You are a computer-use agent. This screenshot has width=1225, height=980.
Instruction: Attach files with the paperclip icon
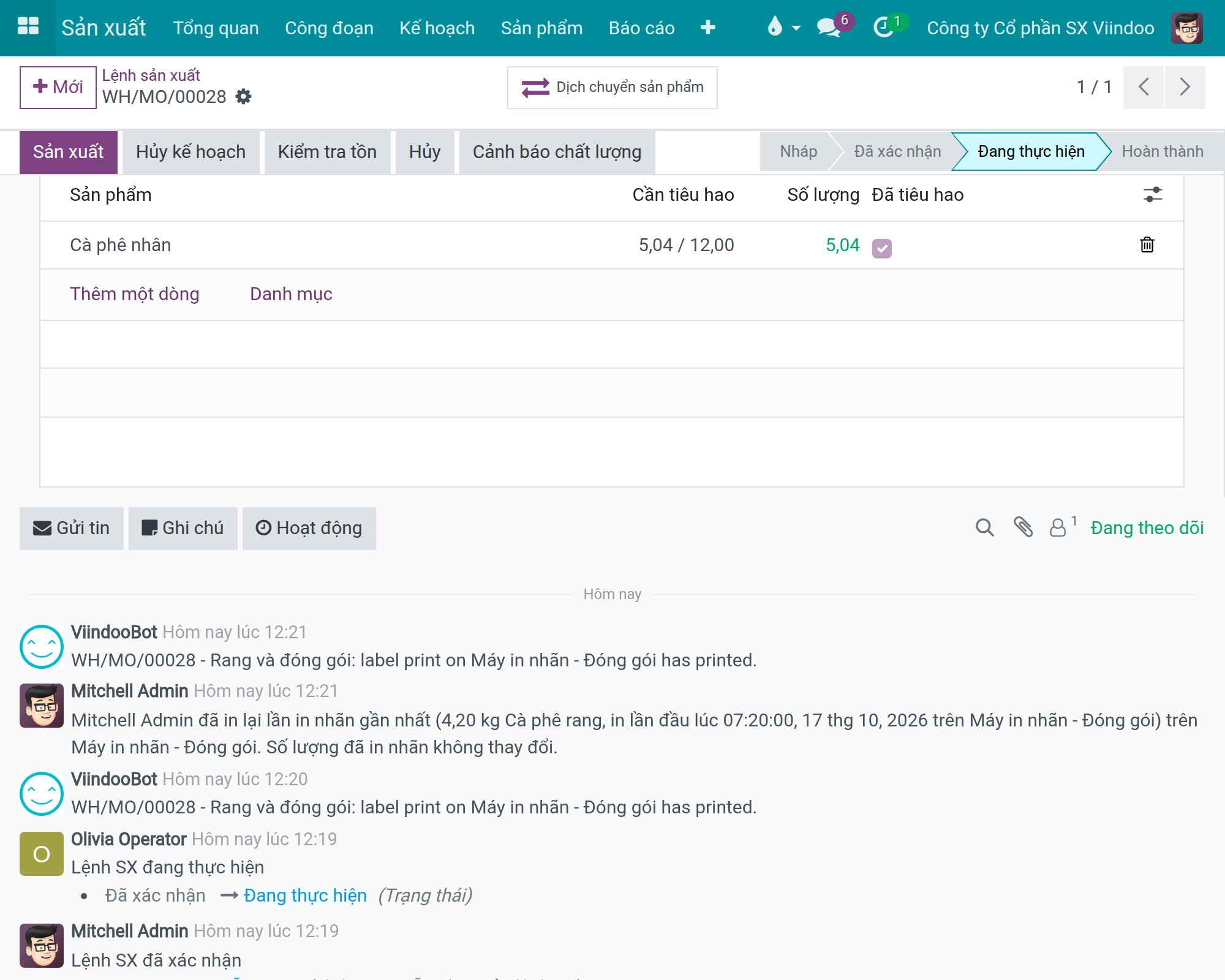[1023, 527]
